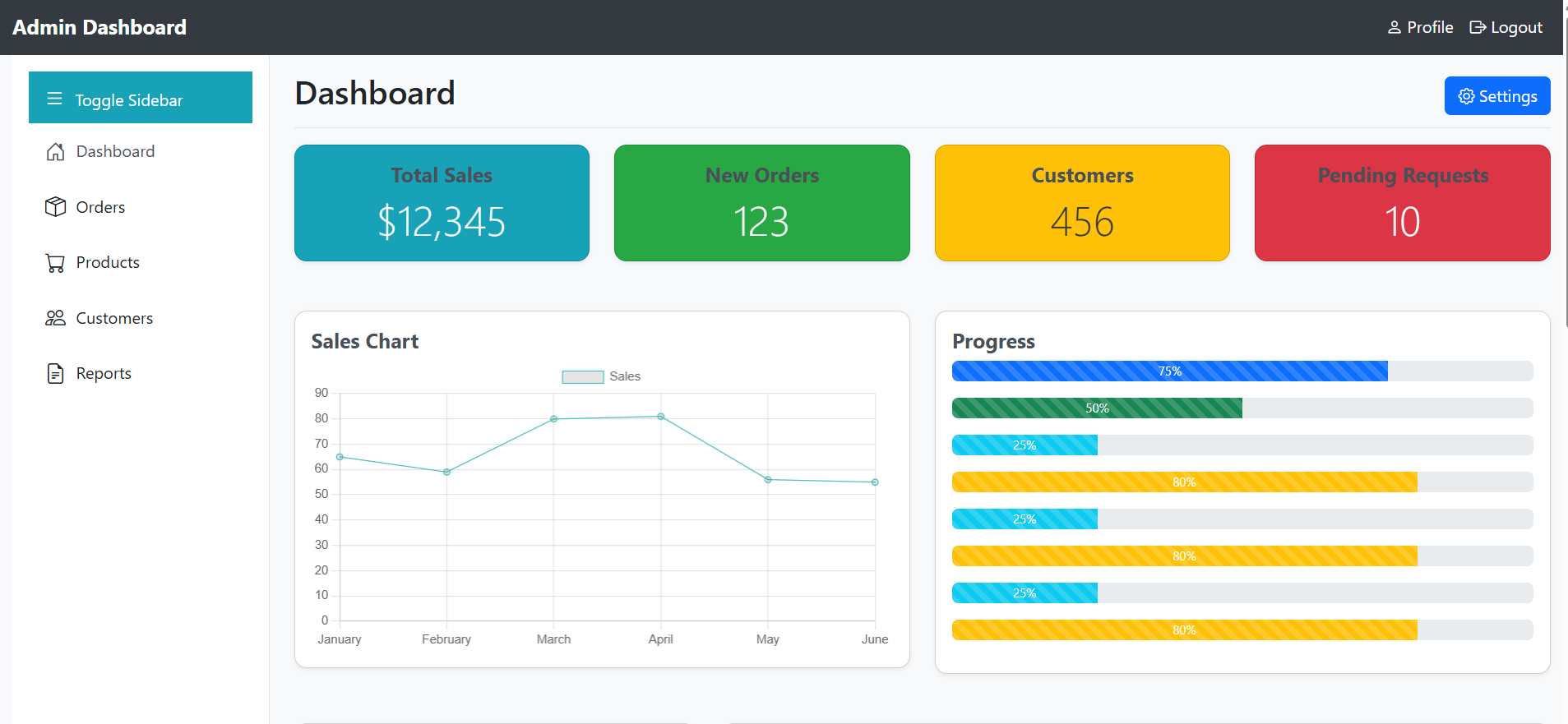Viewport: 1568px width, 724px height.
Task: Click the Sales Chart heading
Action: [365, 342]
